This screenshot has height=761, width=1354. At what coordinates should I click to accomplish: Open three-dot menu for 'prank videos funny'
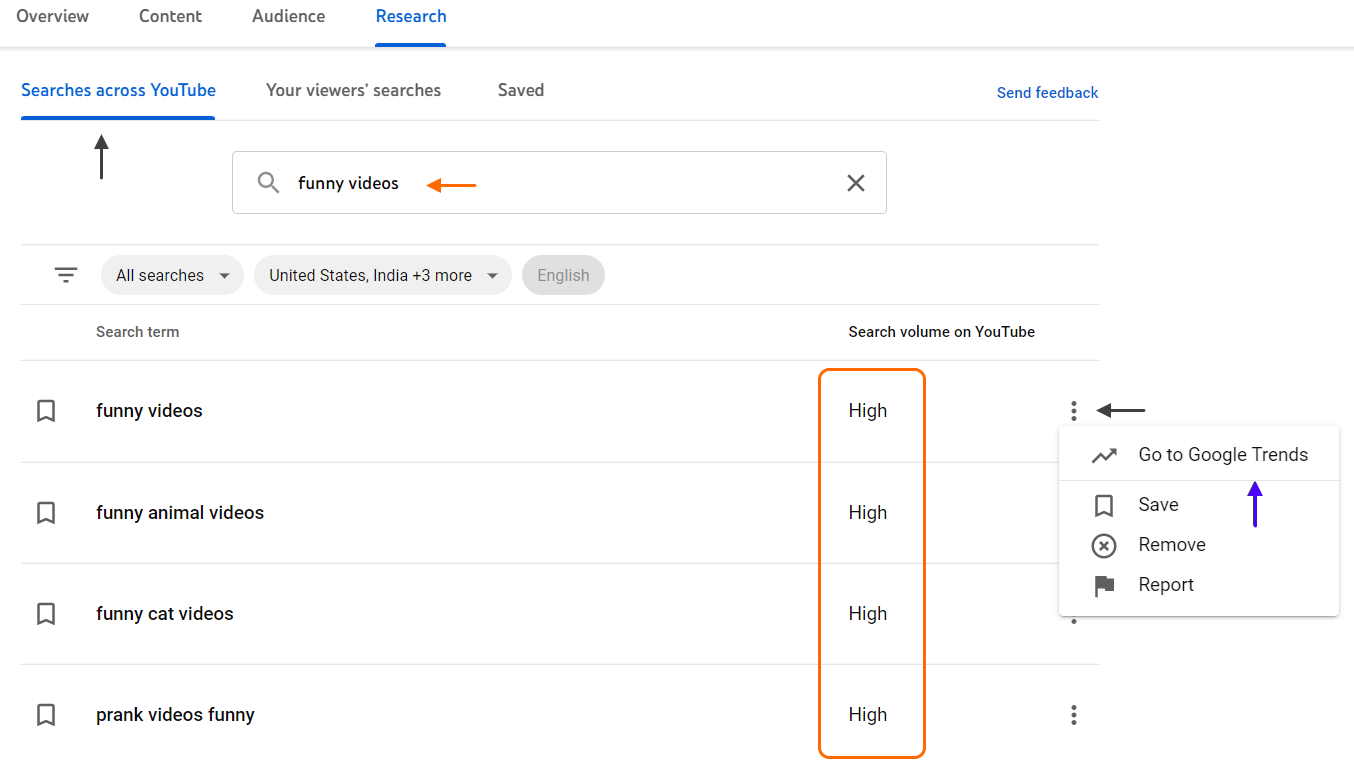(x=1073, y=715)
